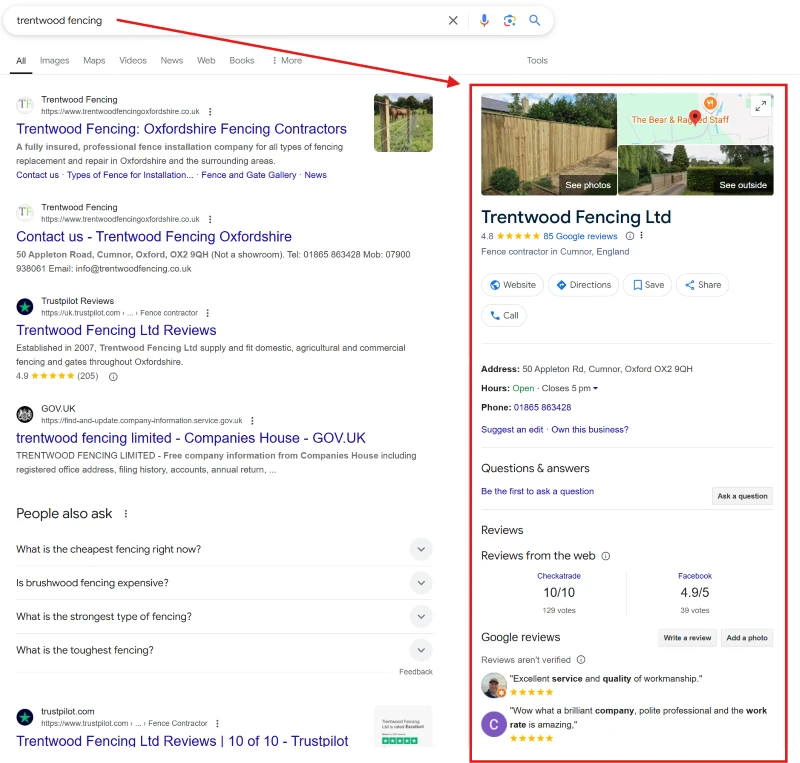Viewport: 800px width, 763px height.
Task: Expand opening hours dropdown next to Closes 5 pm
Action: coord(595,388)
